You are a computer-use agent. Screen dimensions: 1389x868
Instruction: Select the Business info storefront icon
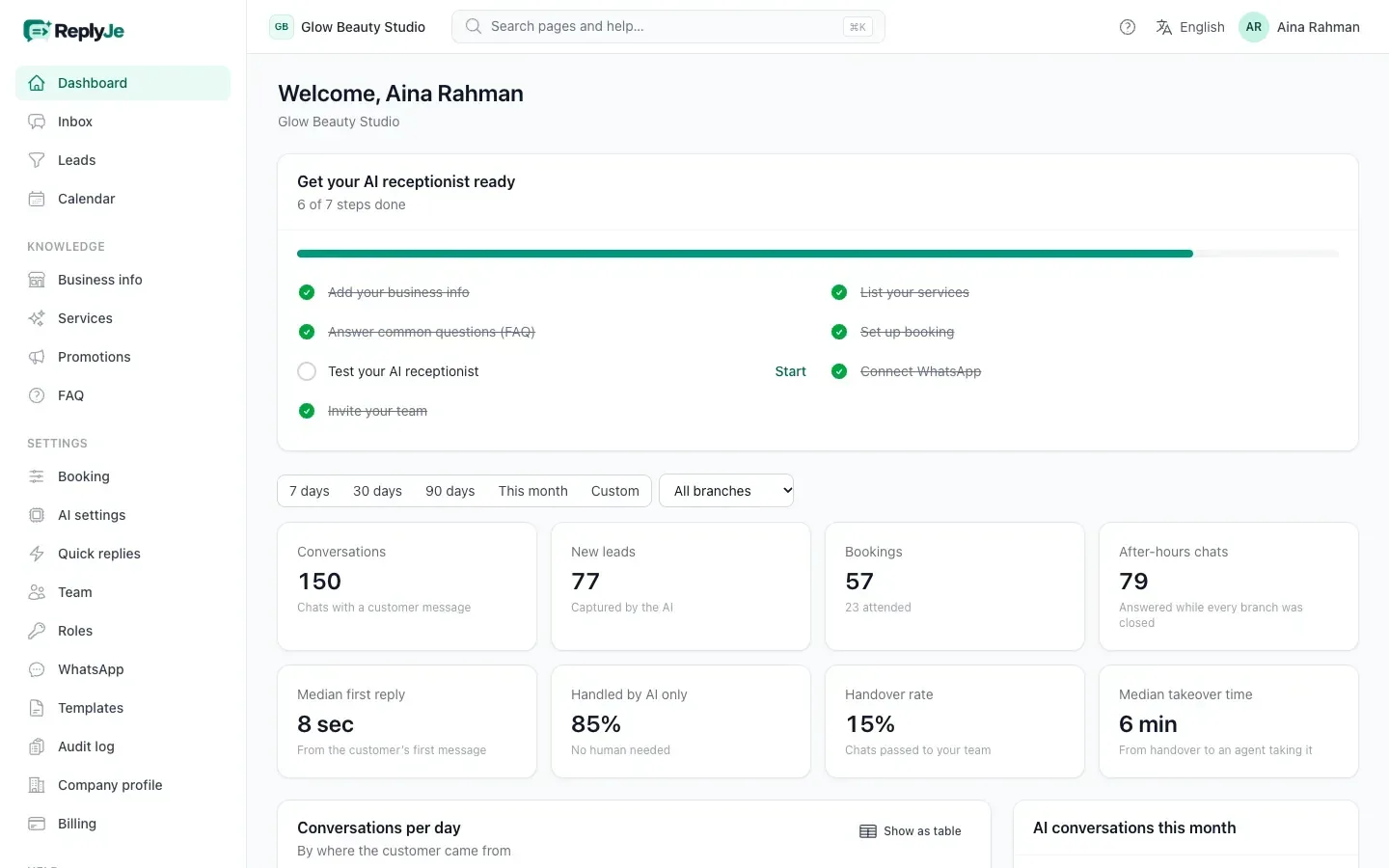37,280
